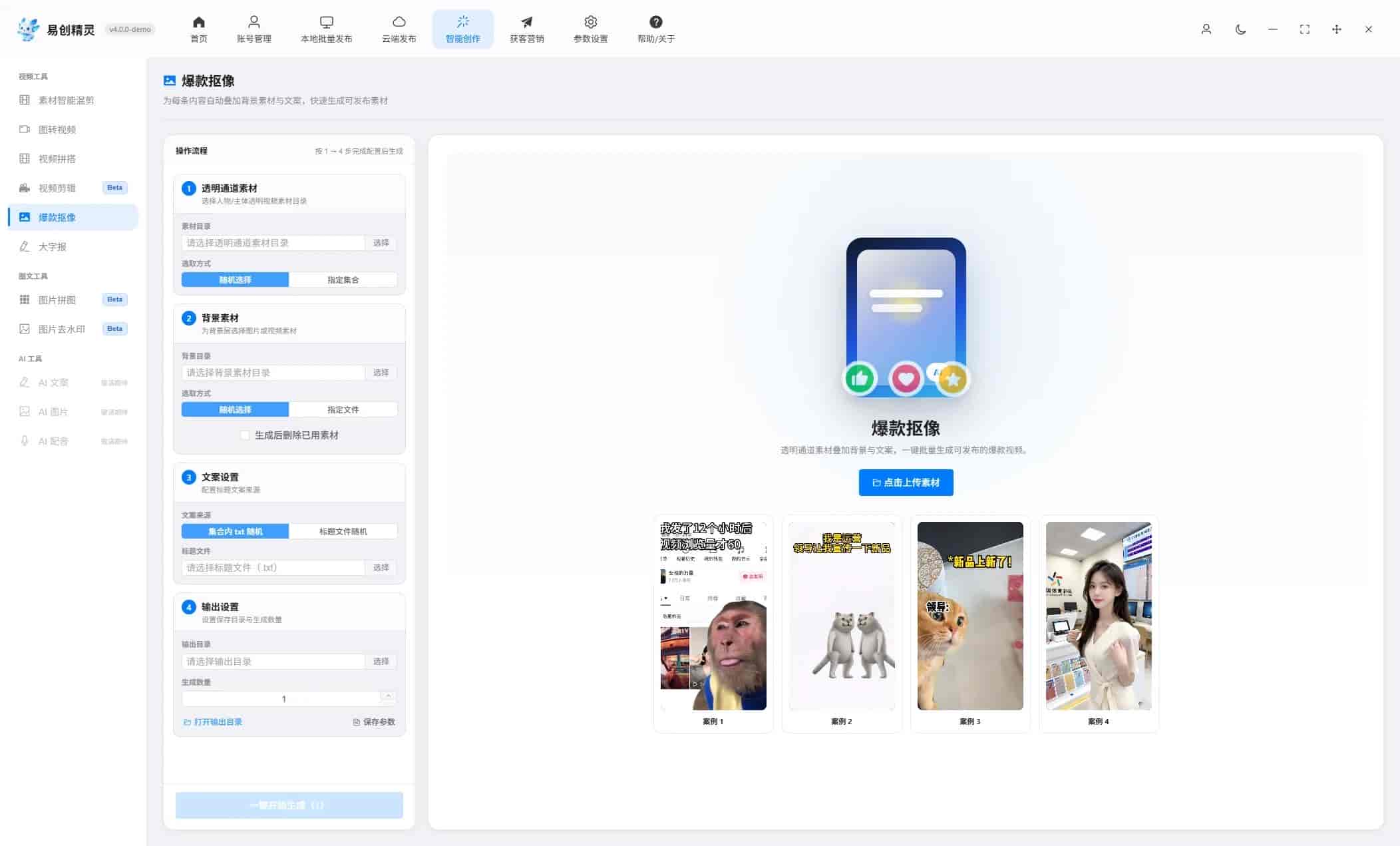Screen dimensions: 1400x846
Task: Click the 输出目录 path input
Action: coord(273,662)
